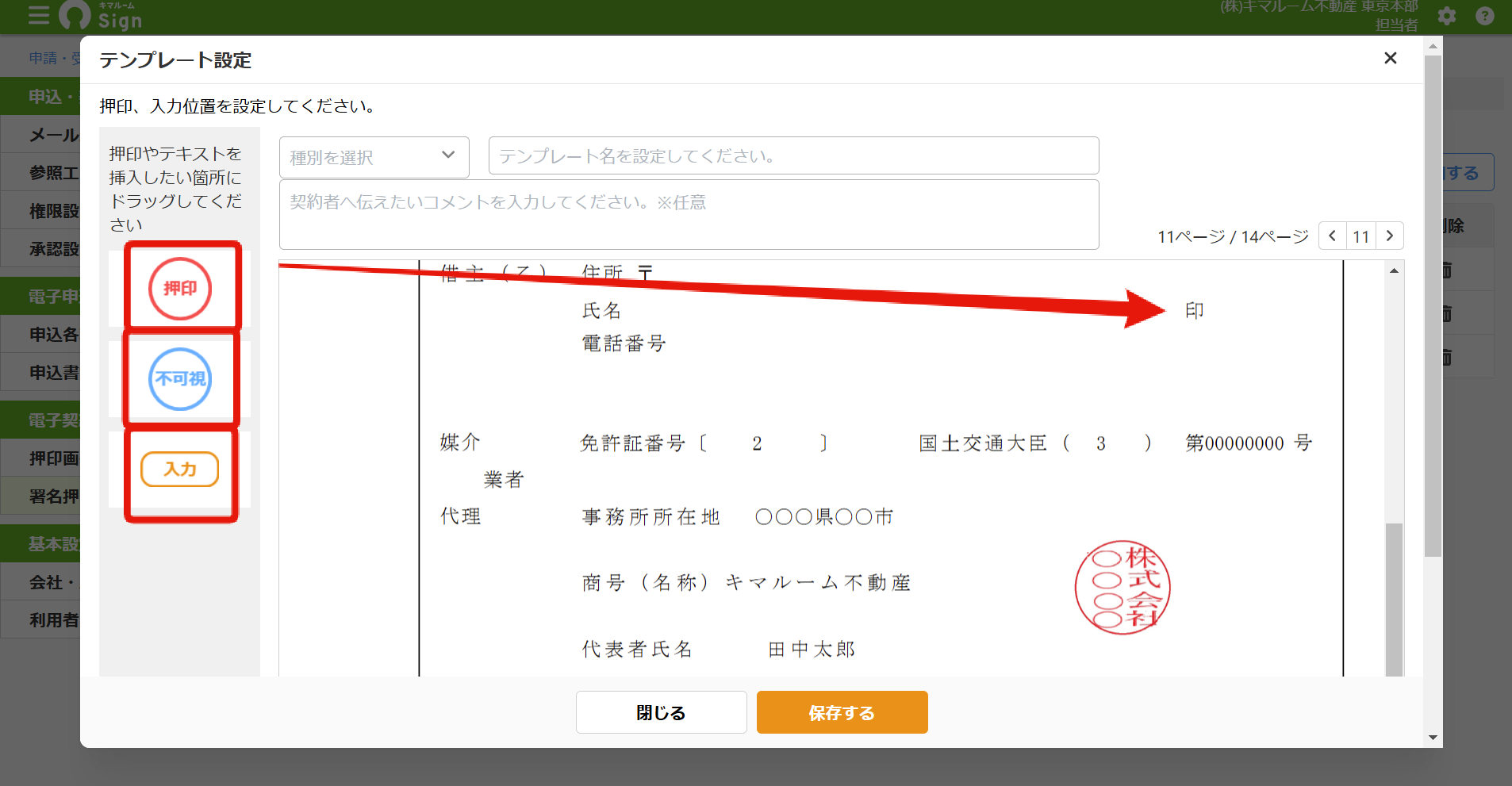This screenshot has width=1512, height=786.
Task: Click the 事務所所在地 text in document
Action: (650, 517)
